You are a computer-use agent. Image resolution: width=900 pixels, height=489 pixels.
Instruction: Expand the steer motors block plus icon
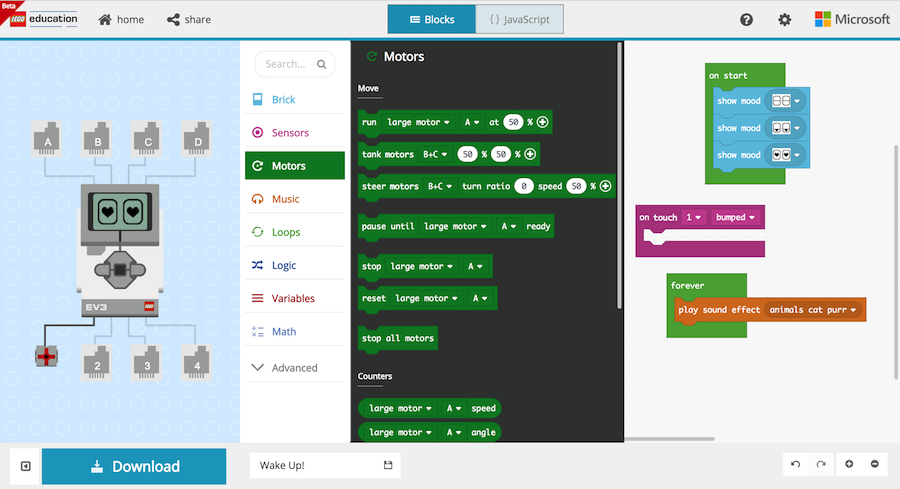(605, 186)
